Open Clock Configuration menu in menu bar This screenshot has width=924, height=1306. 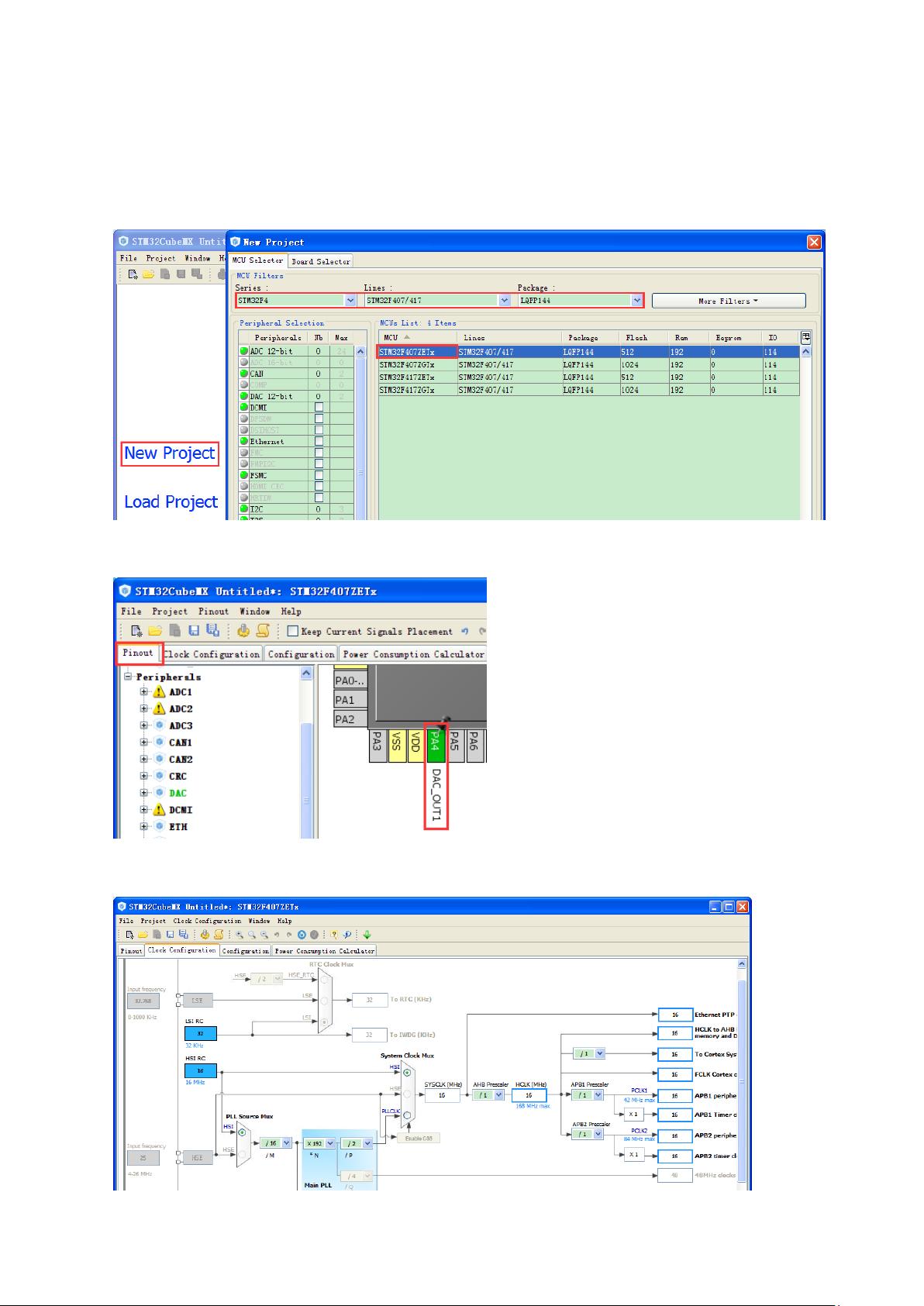pos(207,922)
